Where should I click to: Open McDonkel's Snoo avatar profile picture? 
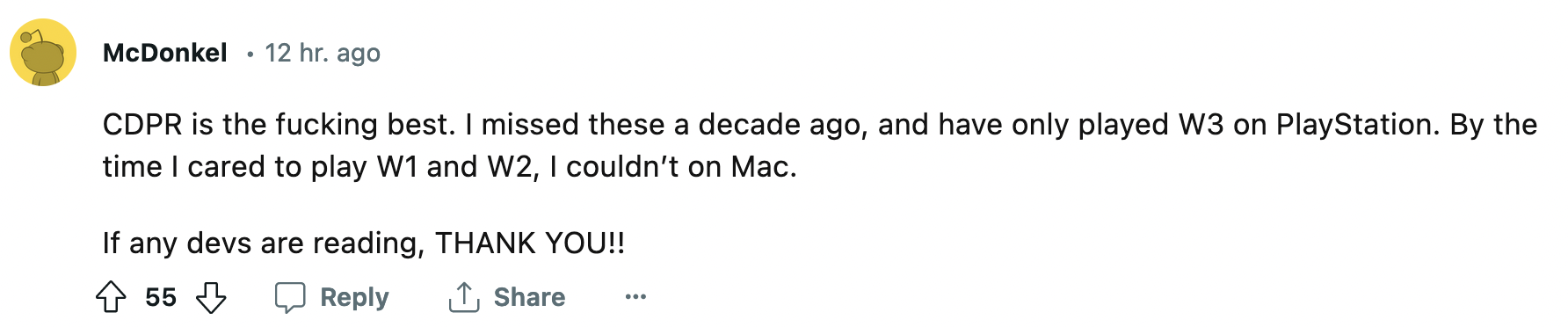(x=43, y=53)
